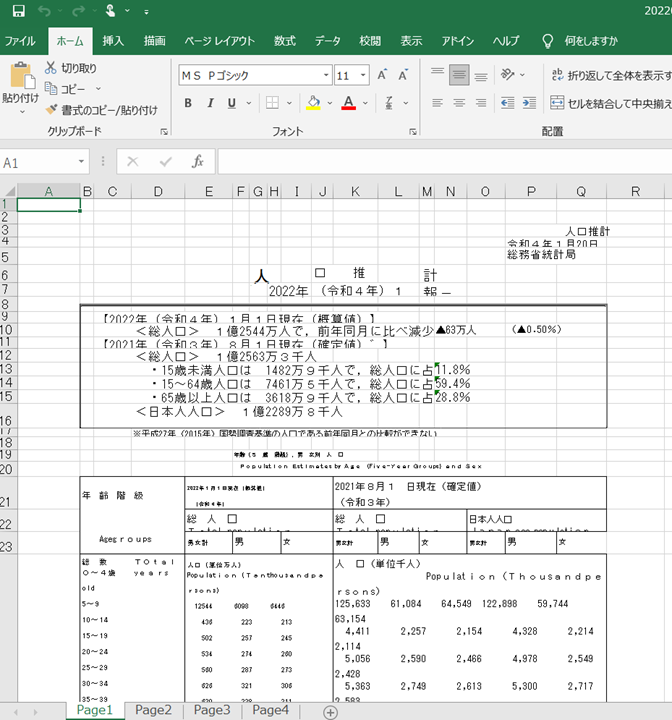
Task: Click the phonetic guide icon
Action: [389, 103]
